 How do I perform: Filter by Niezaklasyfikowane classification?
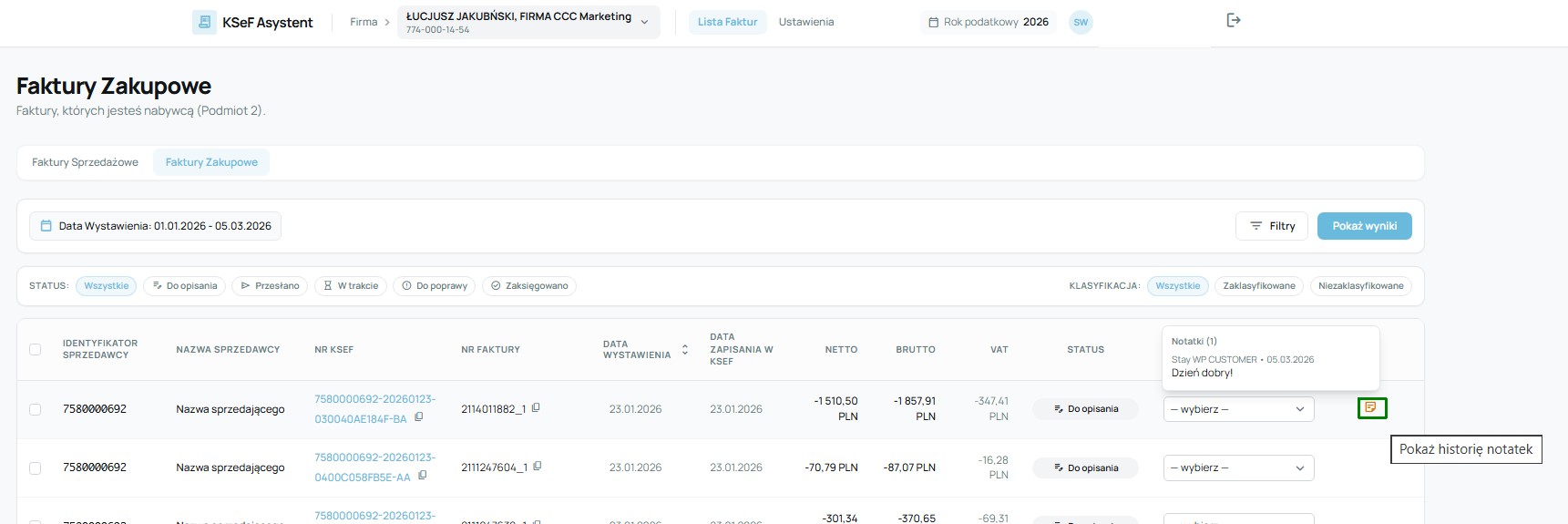tap(1361, 286)
